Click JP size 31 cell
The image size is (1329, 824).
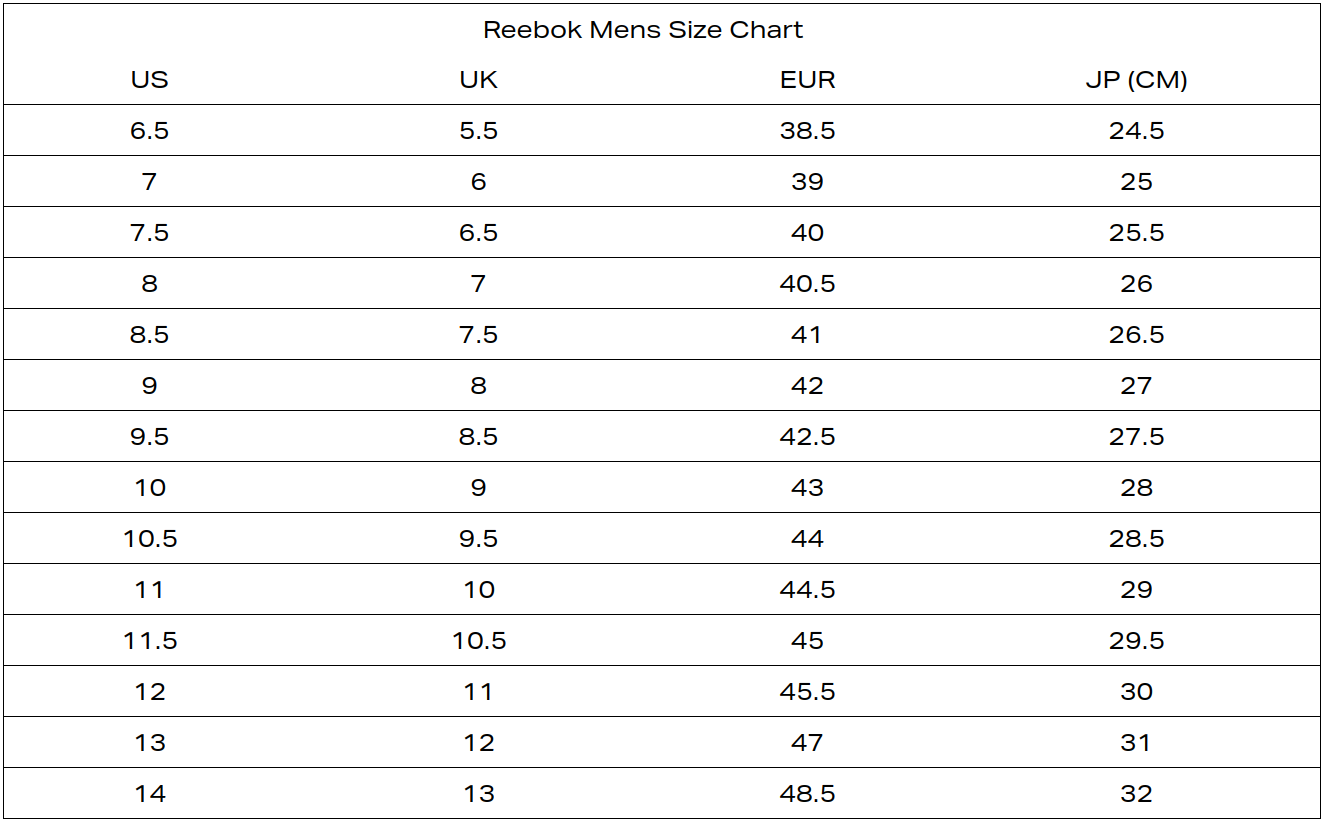1137,743
